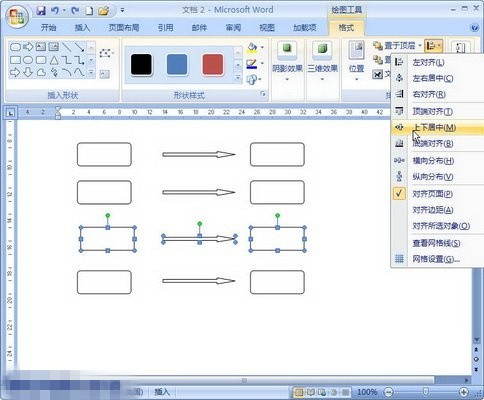
Task: Toggle View Gridlines (查看网格线) option
Action: click(436, 243)
